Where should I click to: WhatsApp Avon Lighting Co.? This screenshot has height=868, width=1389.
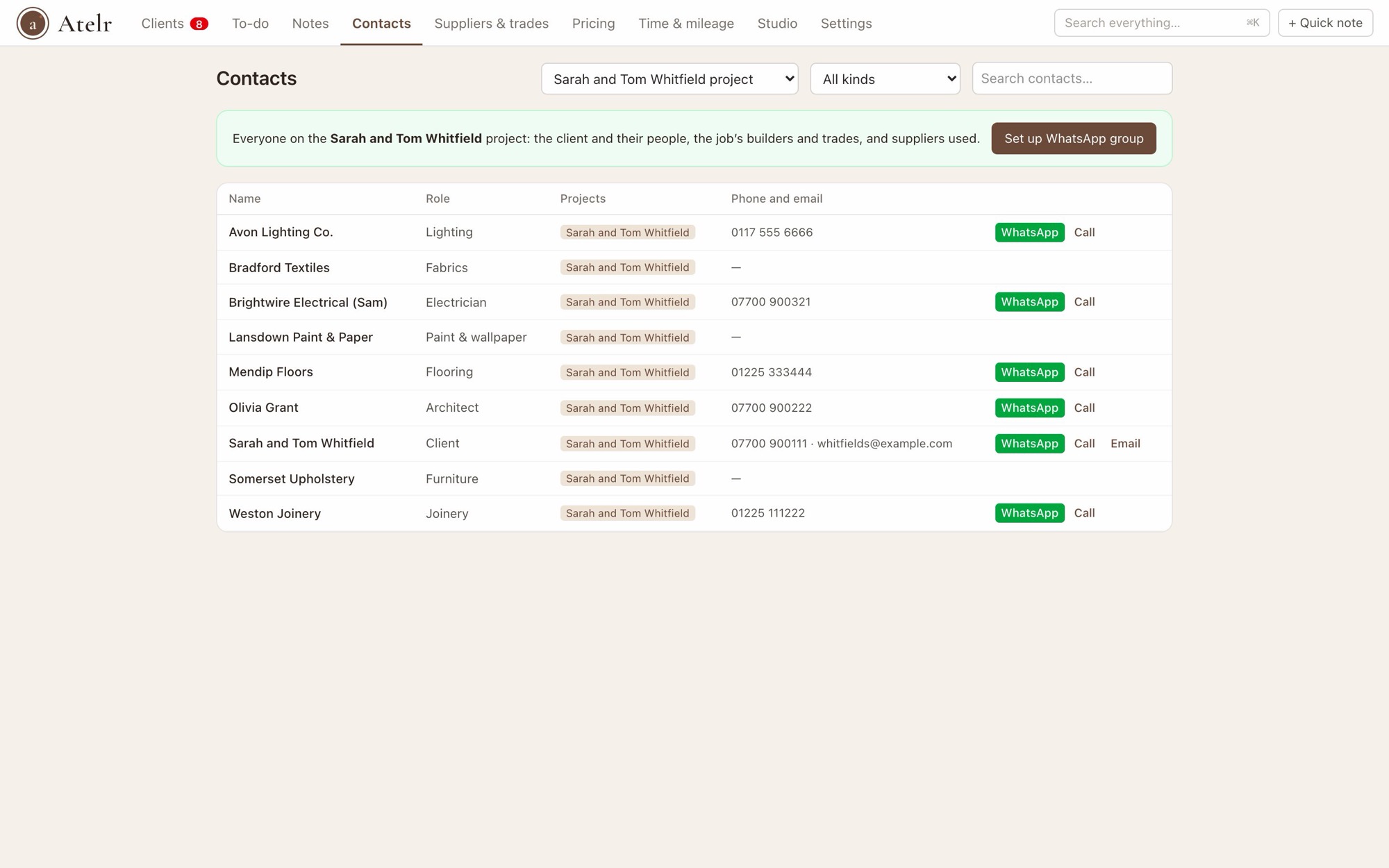1029,233
